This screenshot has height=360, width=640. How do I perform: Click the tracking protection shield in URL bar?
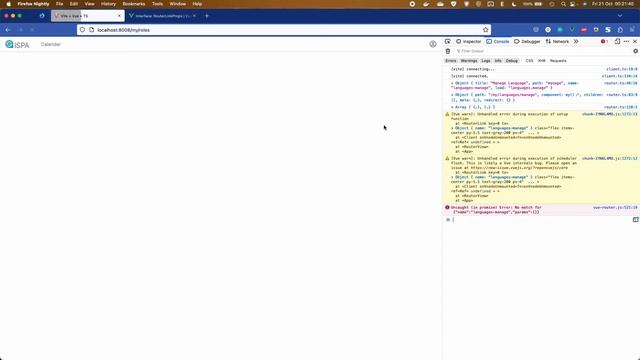82,30
